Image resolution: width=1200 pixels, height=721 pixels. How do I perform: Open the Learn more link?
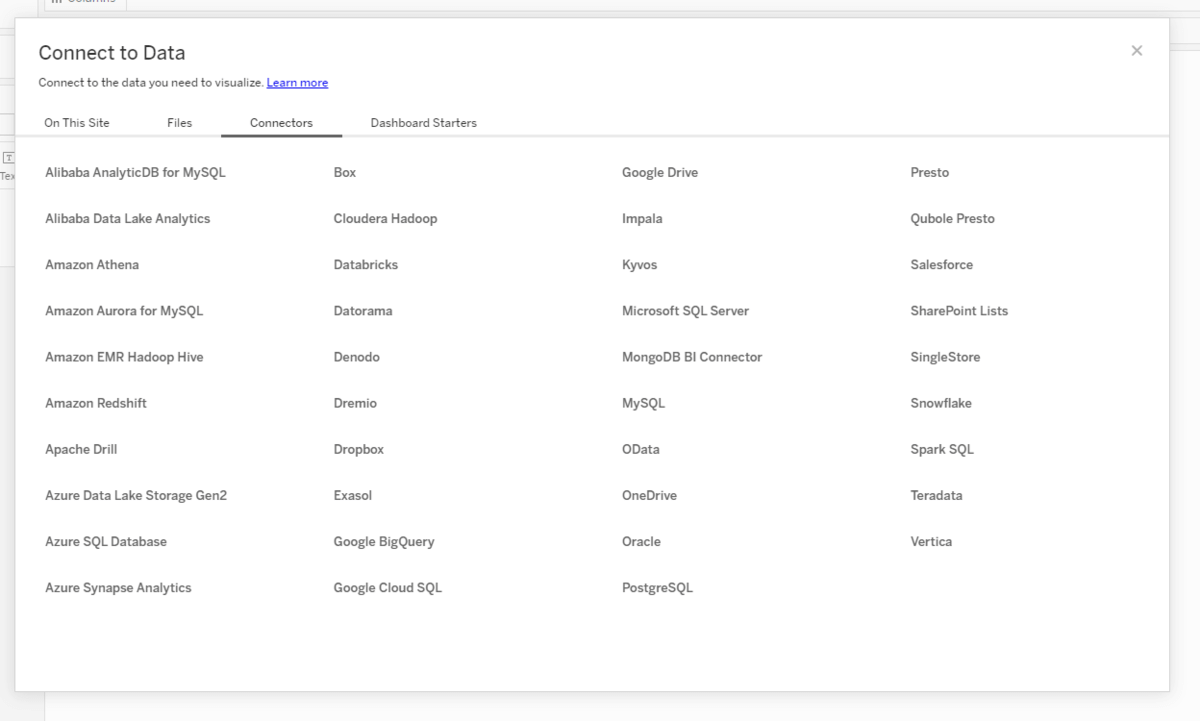[x=297, y=83]
